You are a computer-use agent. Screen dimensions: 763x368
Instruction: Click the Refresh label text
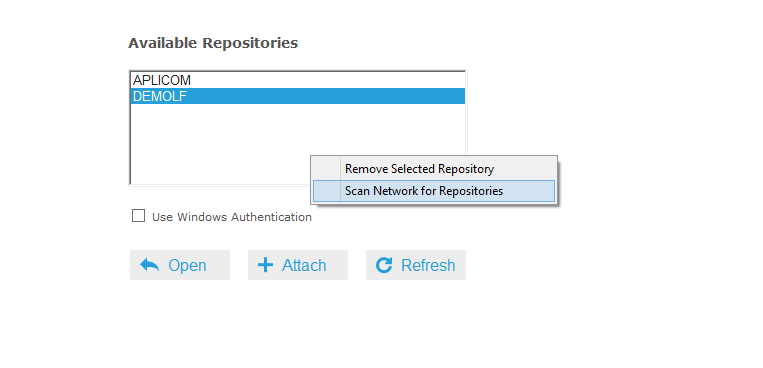pyautogui.click(x=428, y=265)
